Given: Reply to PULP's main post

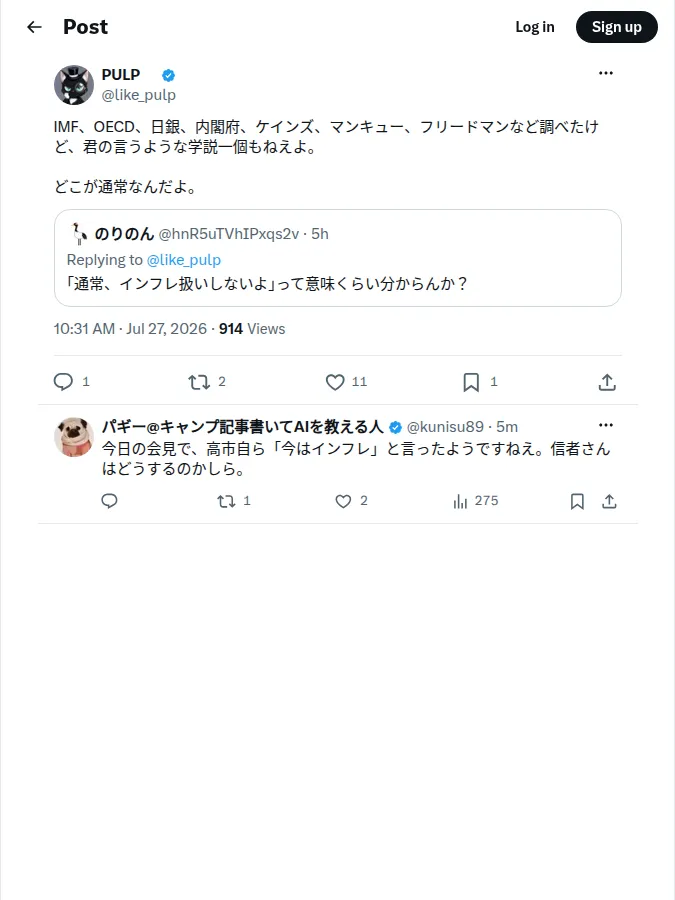Looking at the screenshot, I should (63, 382).
